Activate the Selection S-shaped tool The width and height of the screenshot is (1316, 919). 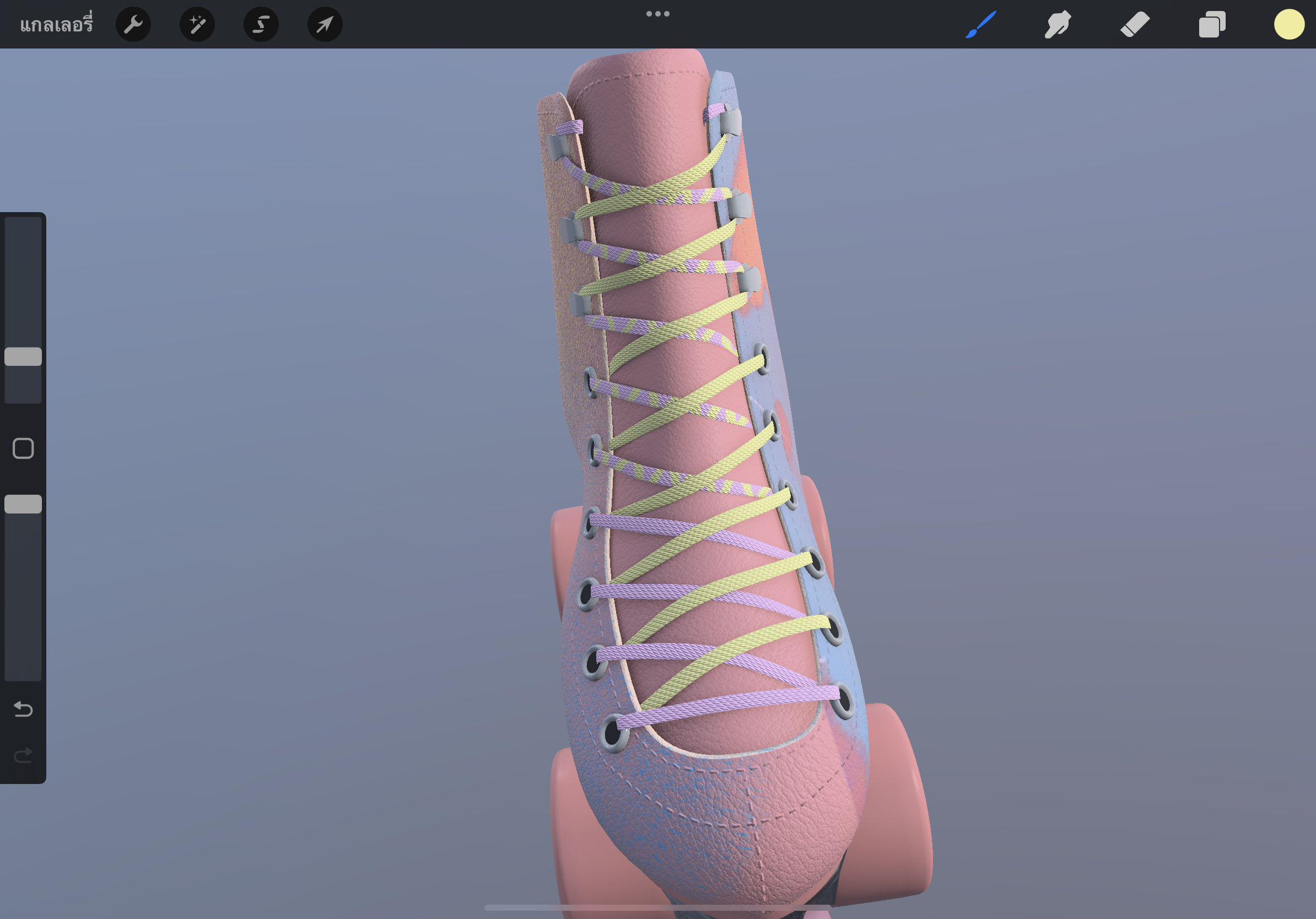pyautogui.click(x=261, y=24)
